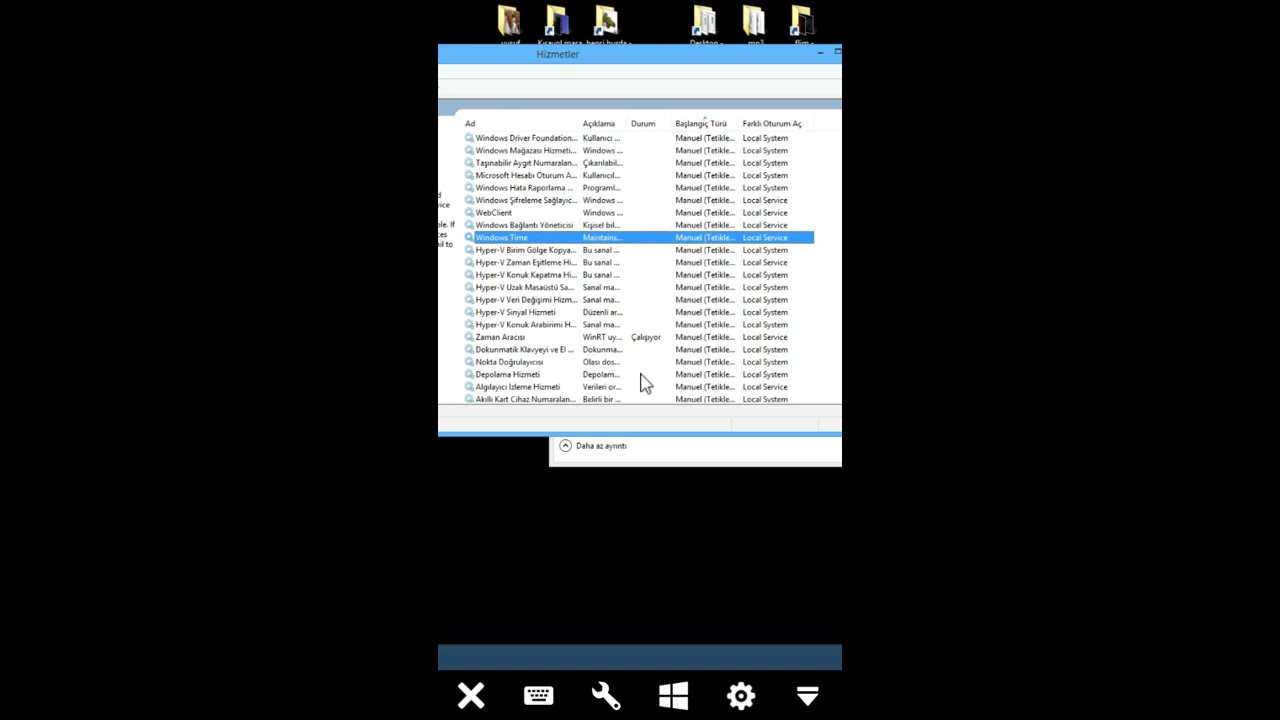Screen dimensions: 1280x720
Task: Click 'Programl...' description cell
Action: (x=601, y=187)
